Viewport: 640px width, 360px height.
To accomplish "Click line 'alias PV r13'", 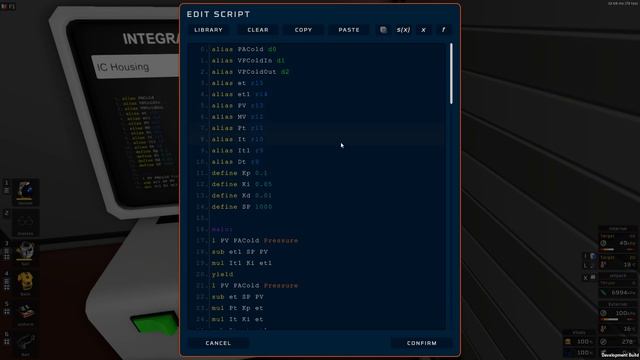I will coord(237,106).
